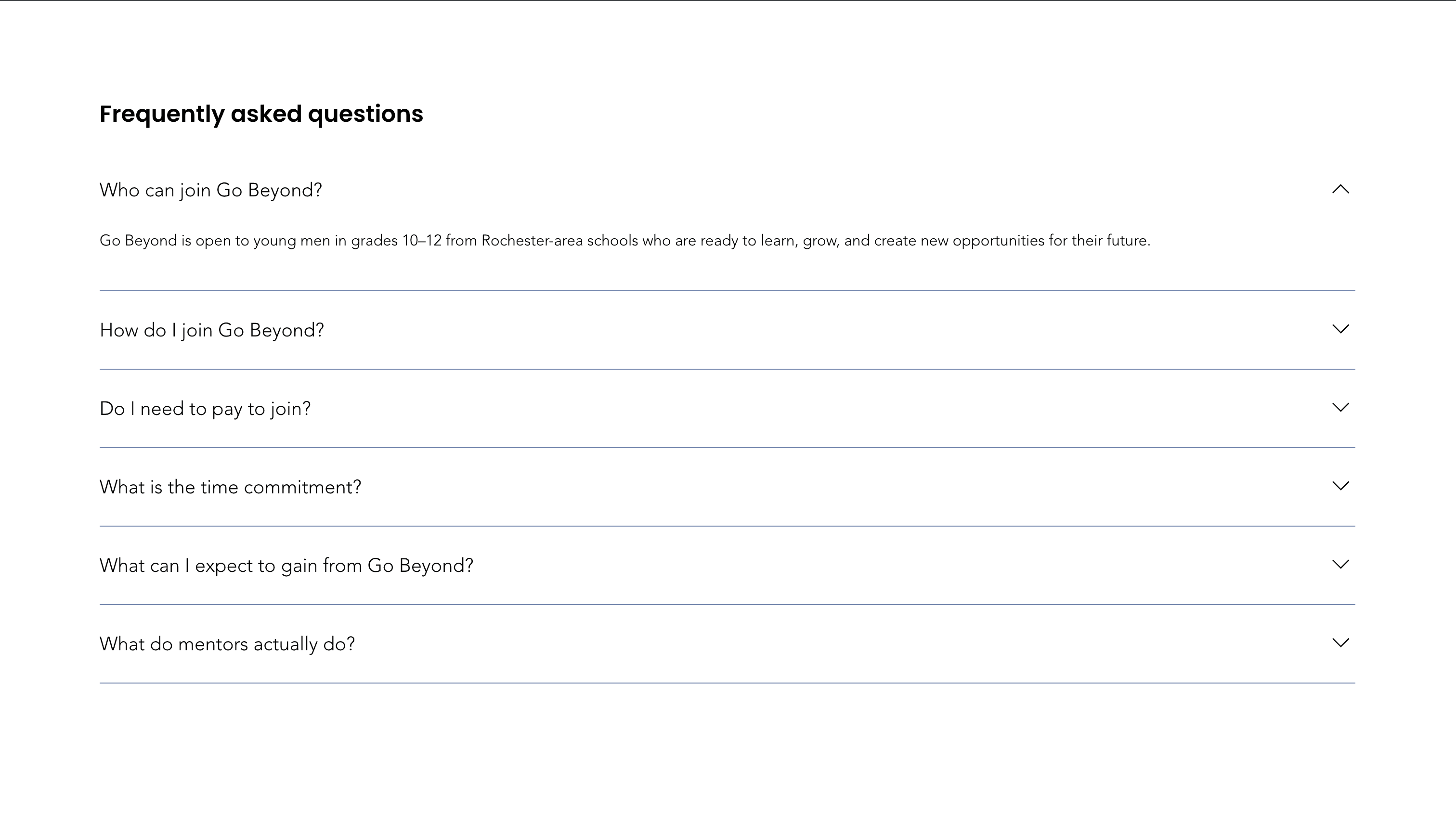Expand 'Do I need to pay to join?'
This screenshot has height=826, width=1456.
pyautogui.click(x=205, y=409)
